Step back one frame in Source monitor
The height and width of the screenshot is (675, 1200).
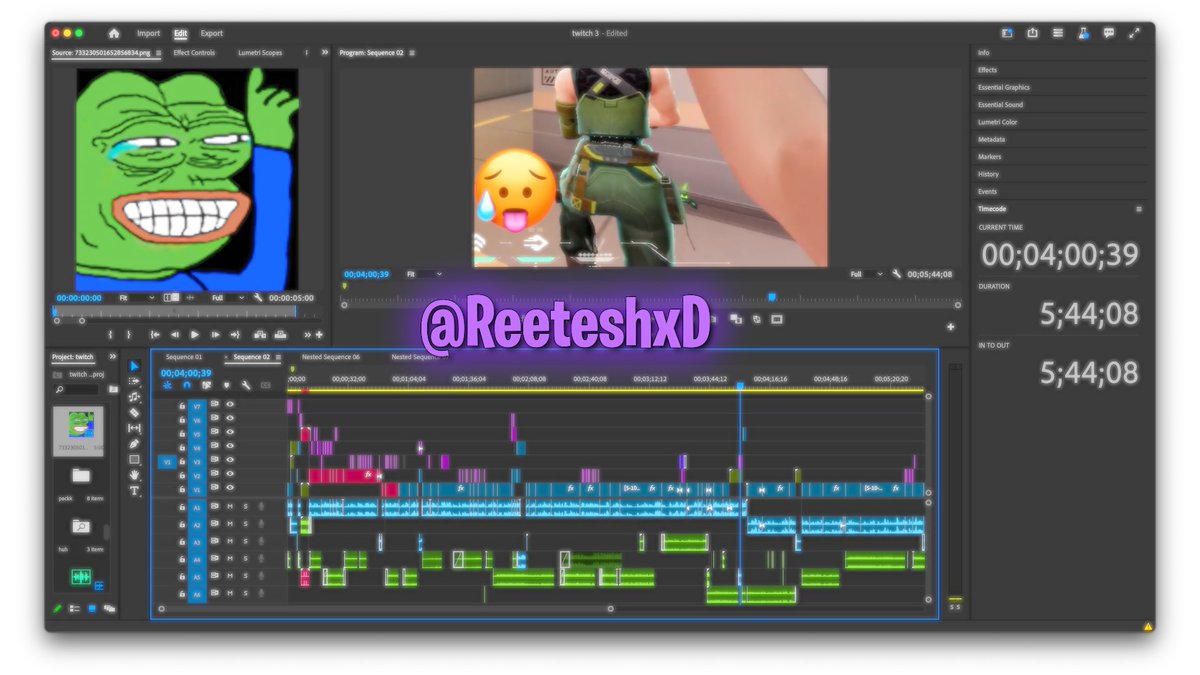tap(175, 335)
